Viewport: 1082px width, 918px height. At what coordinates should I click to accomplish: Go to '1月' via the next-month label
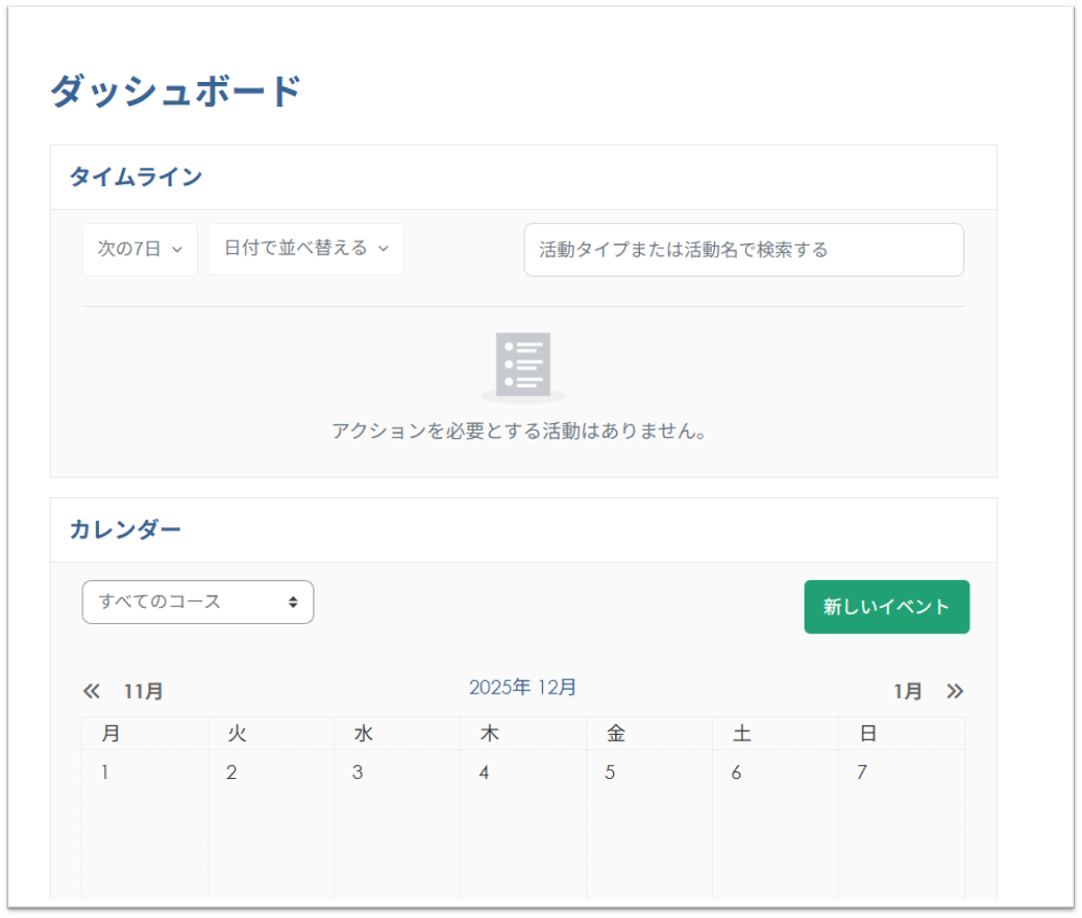pyautogui.click(x=906, y=690)
